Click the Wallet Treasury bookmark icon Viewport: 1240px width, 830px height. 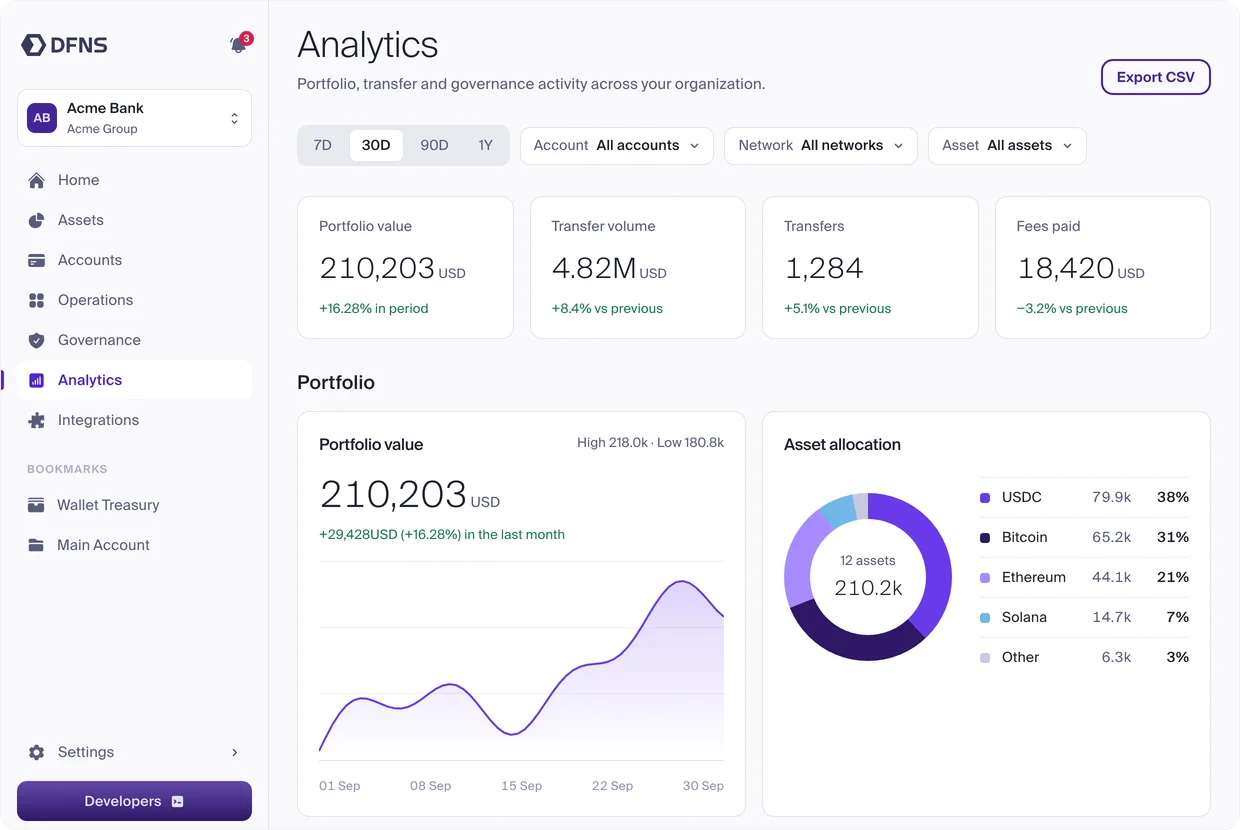36,505
